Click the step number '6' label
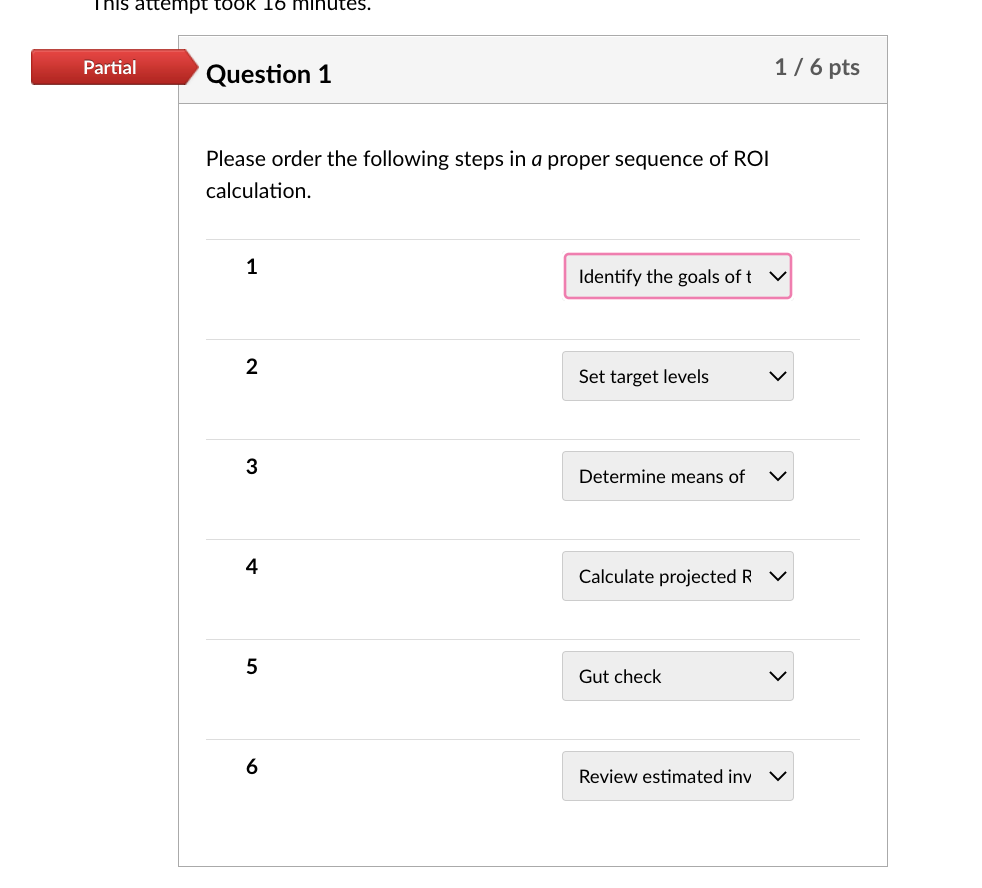 pos(251,766)
